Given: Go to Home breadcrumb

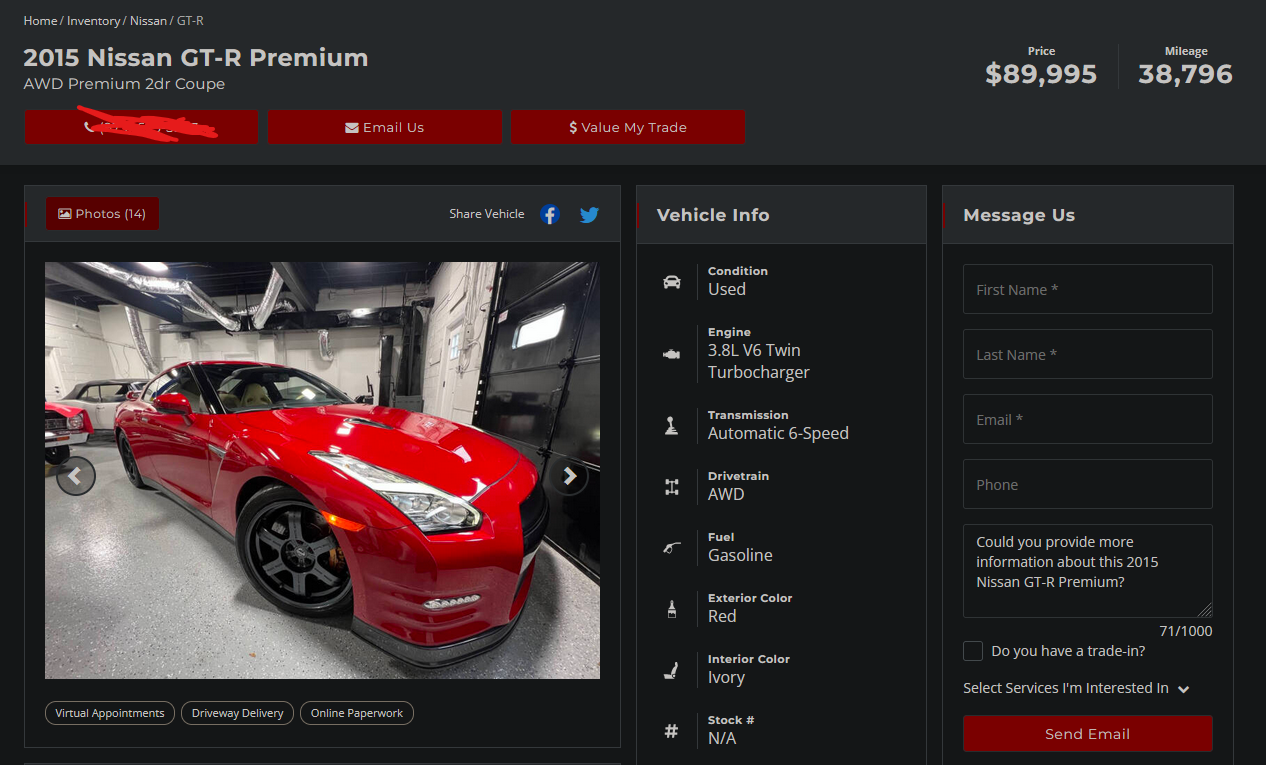Looking at the screenshot, I should [x=40, y=21].
